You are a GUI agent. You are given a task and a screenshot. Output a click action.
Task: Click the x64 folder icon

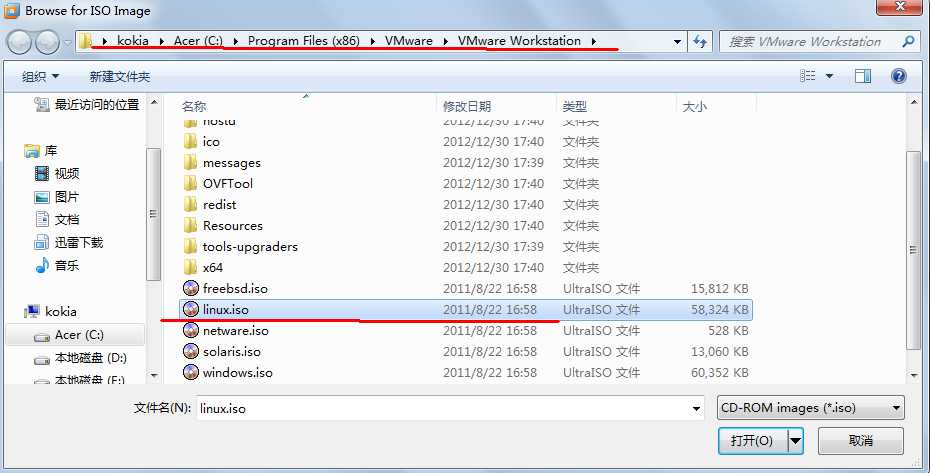tap(190, 267)
